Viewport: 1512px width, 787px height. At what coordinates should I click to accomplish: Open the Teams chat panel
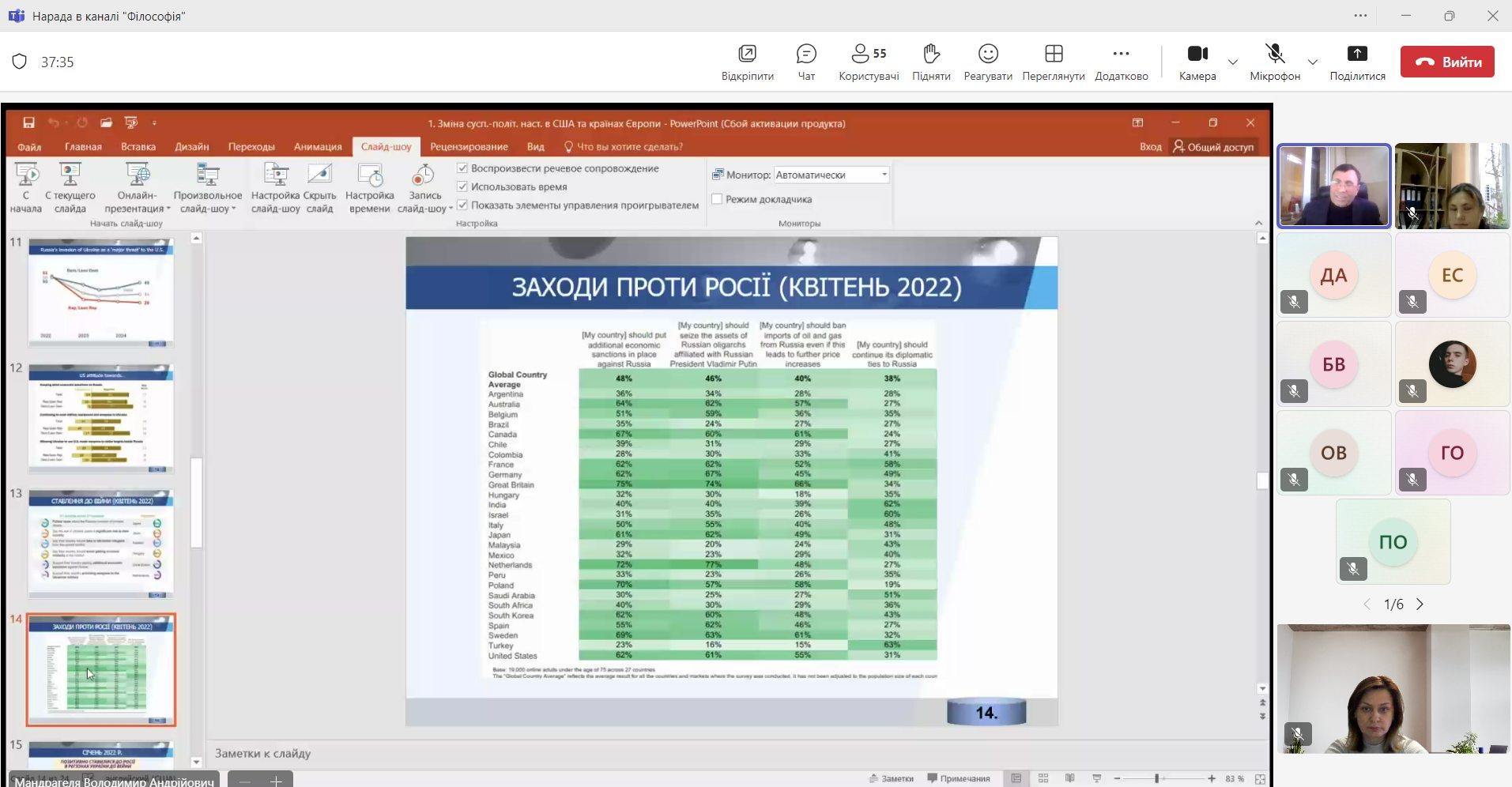click(x=805, y=62)
